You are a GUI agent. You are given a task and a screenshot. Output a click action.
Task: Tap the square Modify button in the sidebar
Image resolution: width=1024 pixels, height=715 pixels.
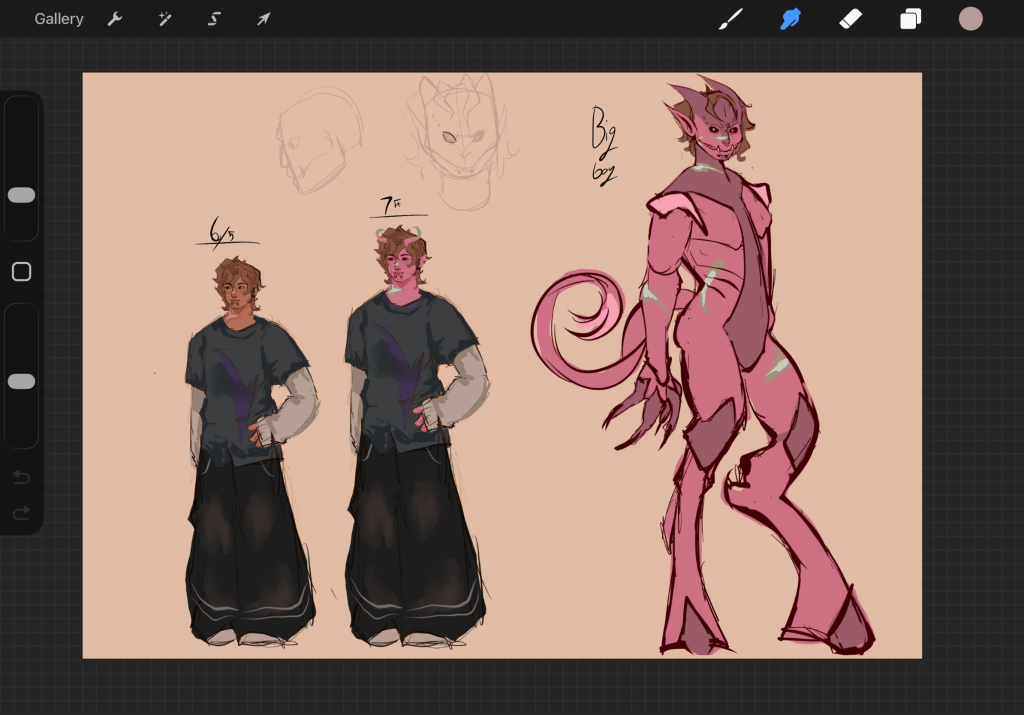click(22, 272)
